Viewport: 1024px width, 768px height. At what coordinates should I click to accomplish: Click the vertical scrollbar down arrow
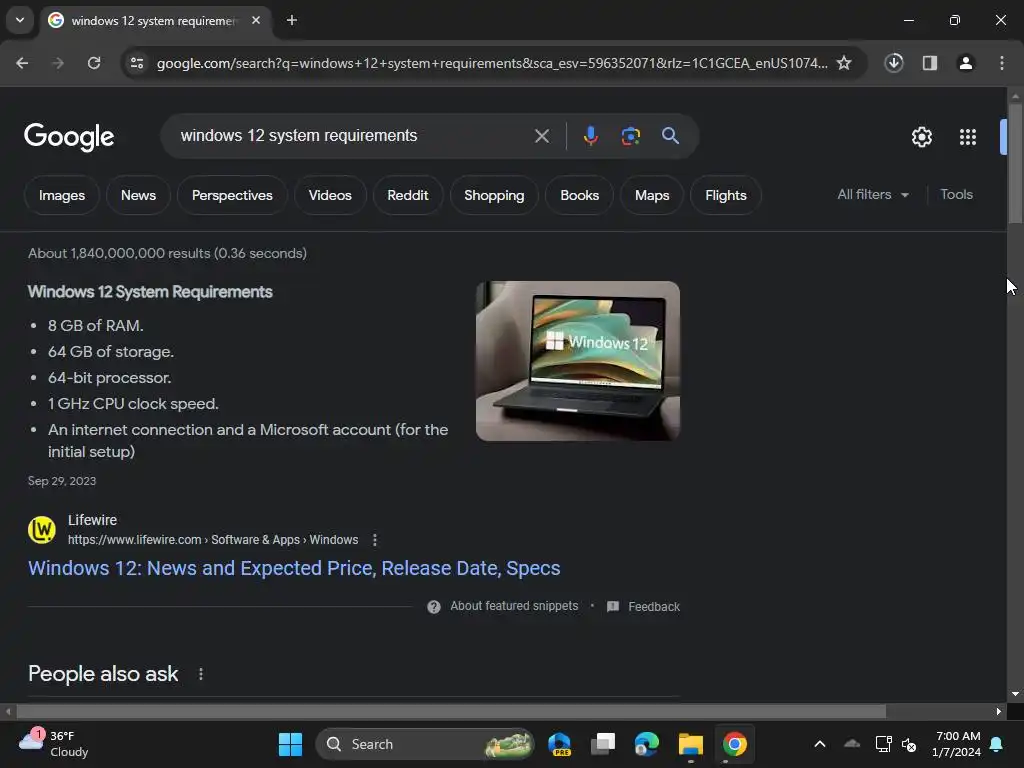click(x=1015, y=694)
